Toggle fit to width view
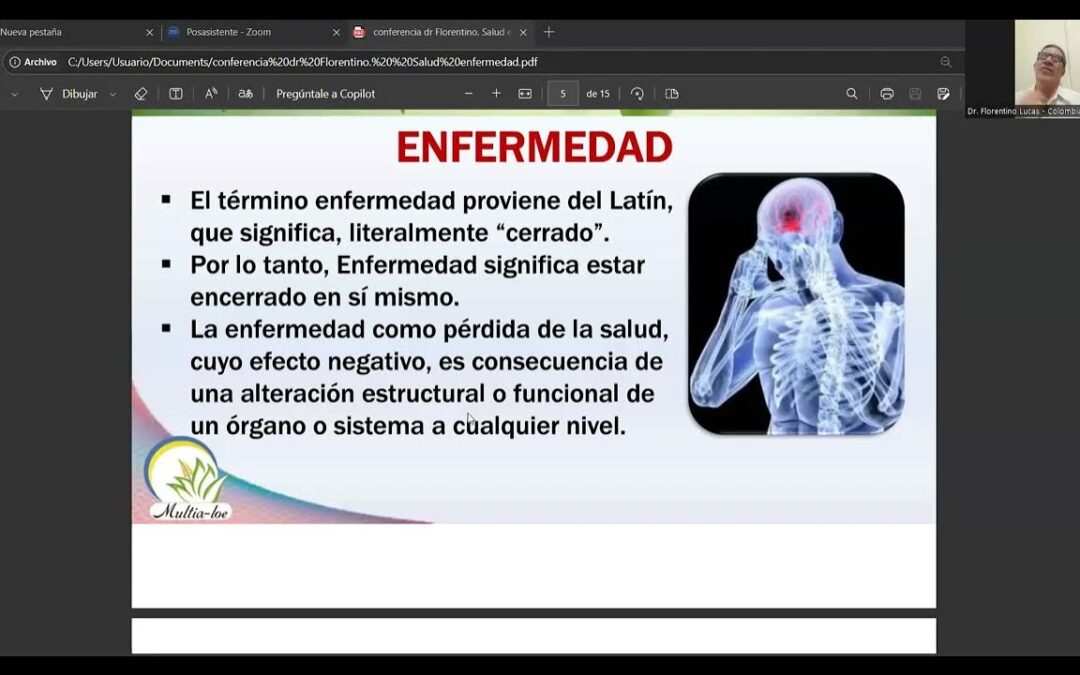 click(525, 94)
